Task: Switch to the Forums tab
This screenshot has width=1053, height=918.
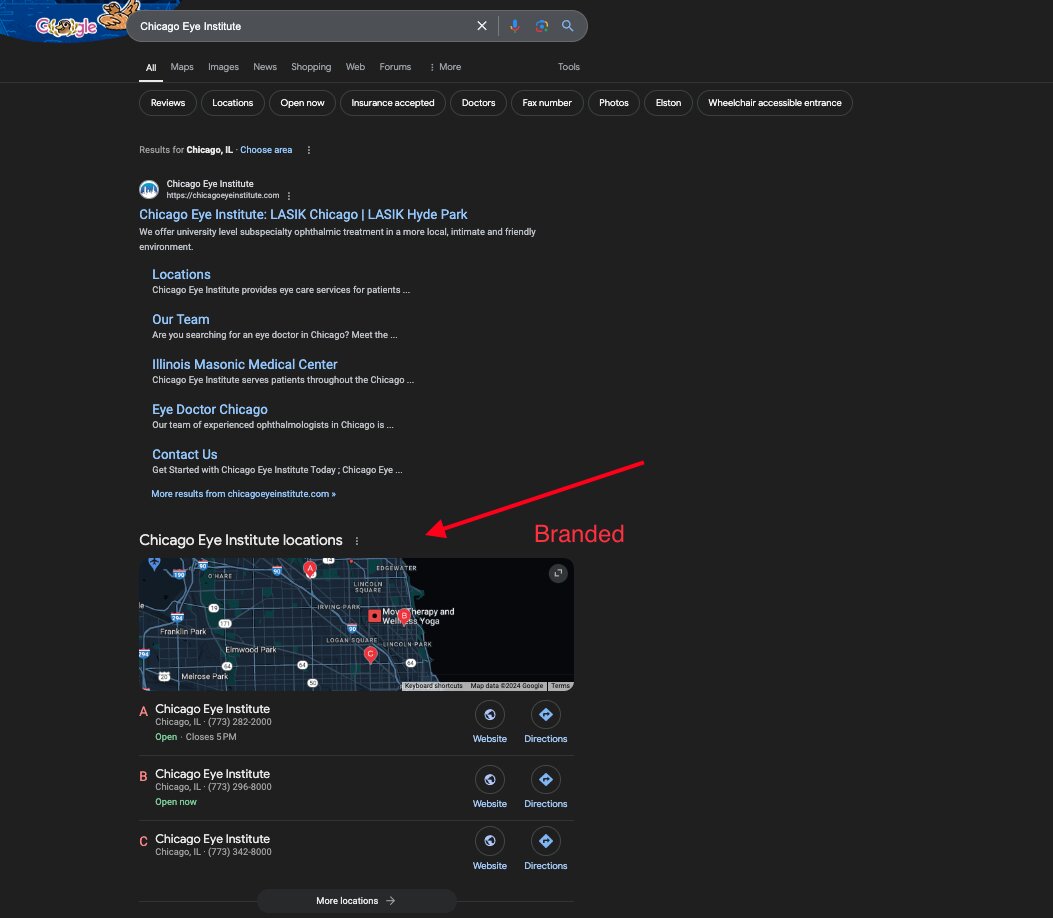Action: pos(395,66)
